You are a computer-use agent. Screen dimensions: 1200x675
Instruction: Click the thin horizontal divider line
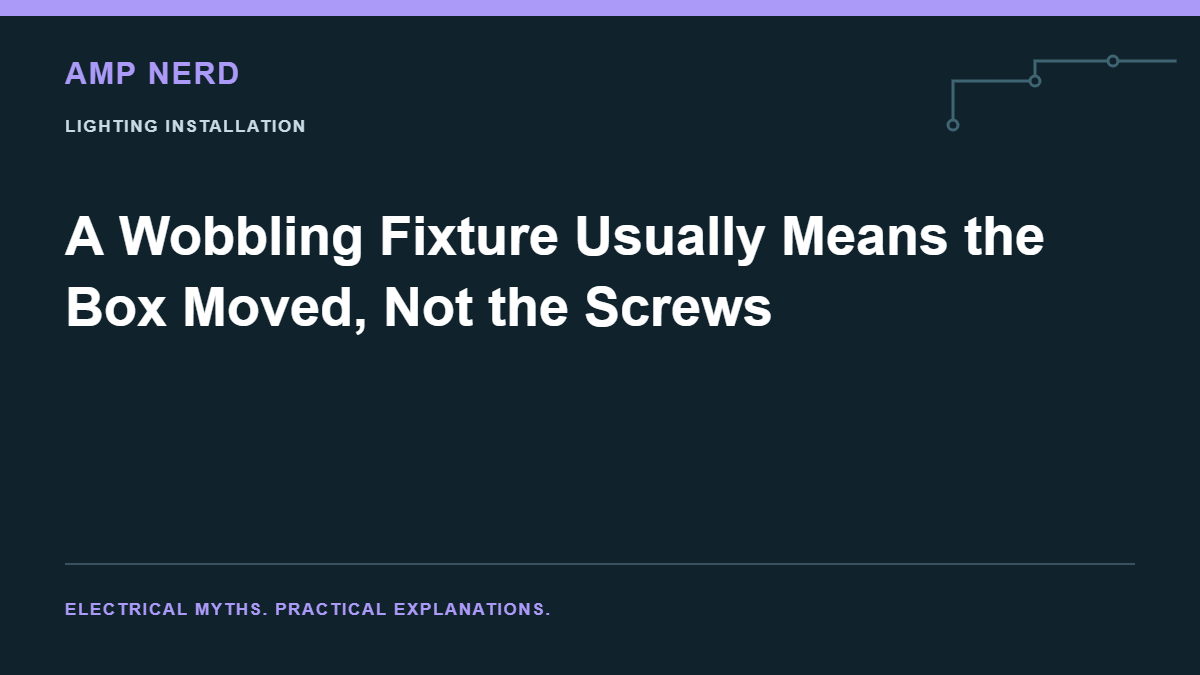coord(600,564)
